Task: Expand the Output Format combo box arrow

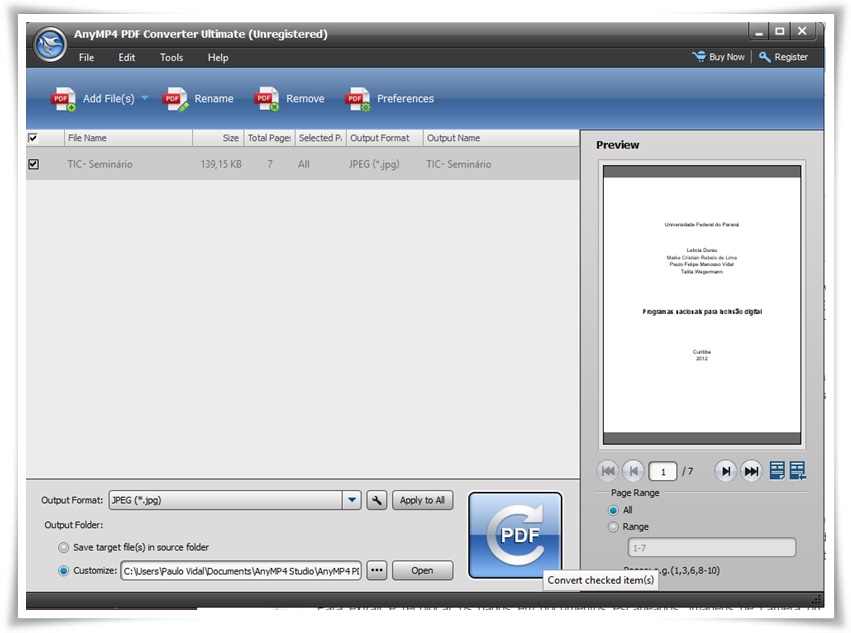Action: (x=352, y=500)
